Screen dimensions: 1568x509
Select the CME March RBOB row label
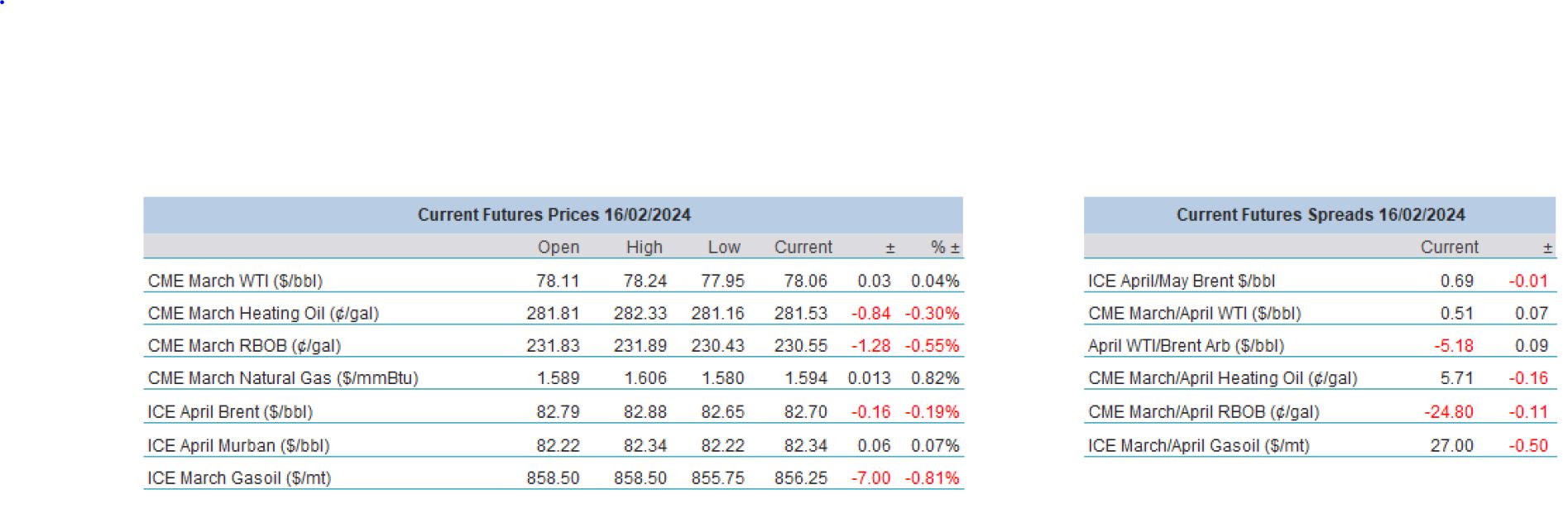pos(244,346)
